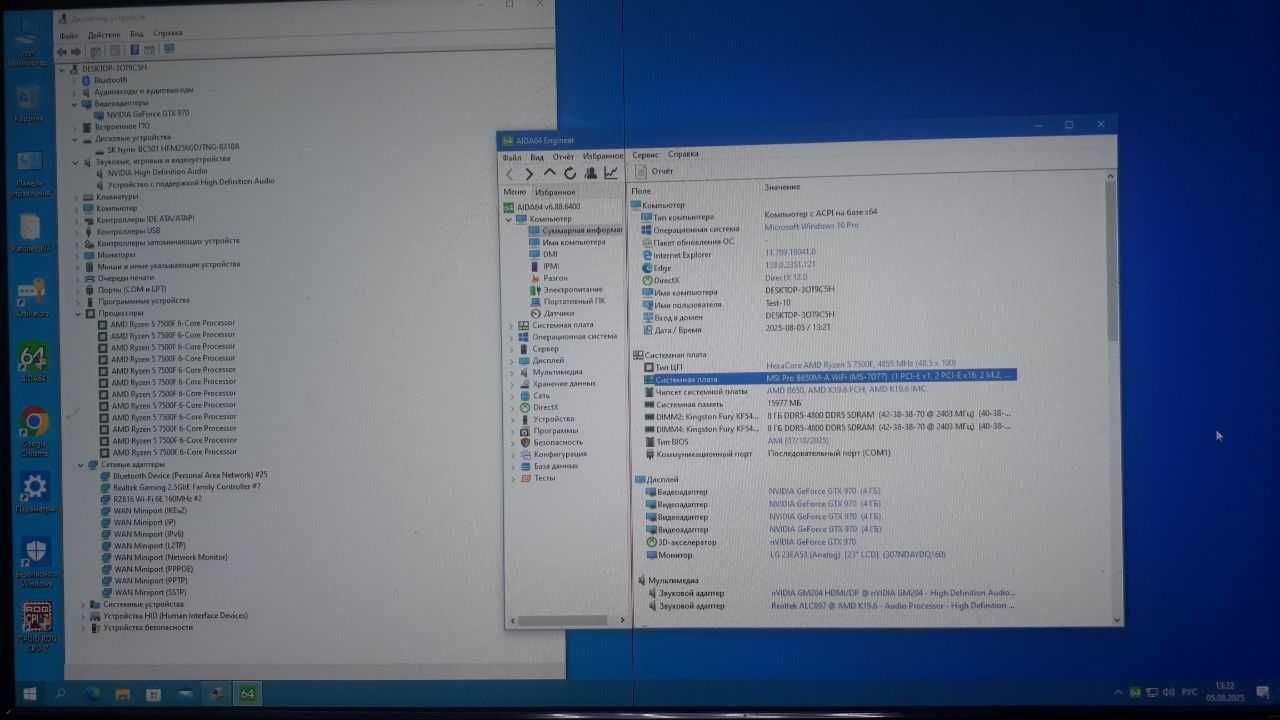Click the AIDA64 back navigation arrow
1280x720 pixels.
click(510, 174)
